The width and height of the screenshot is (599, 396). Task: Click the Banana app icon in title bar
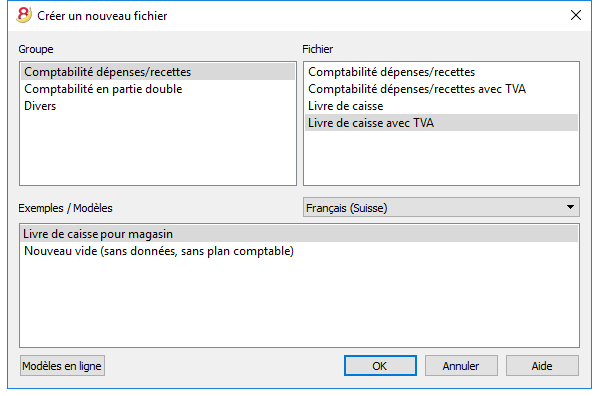[x=24, y=15]
